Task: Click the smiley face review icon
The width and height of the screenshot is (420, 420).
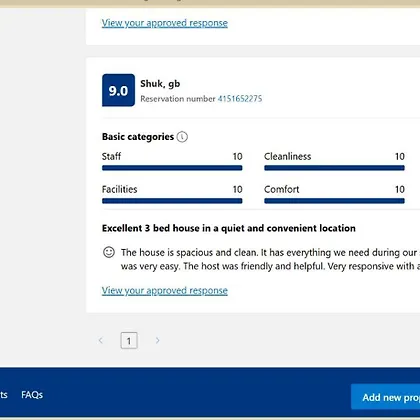Action: click(109, 252)
